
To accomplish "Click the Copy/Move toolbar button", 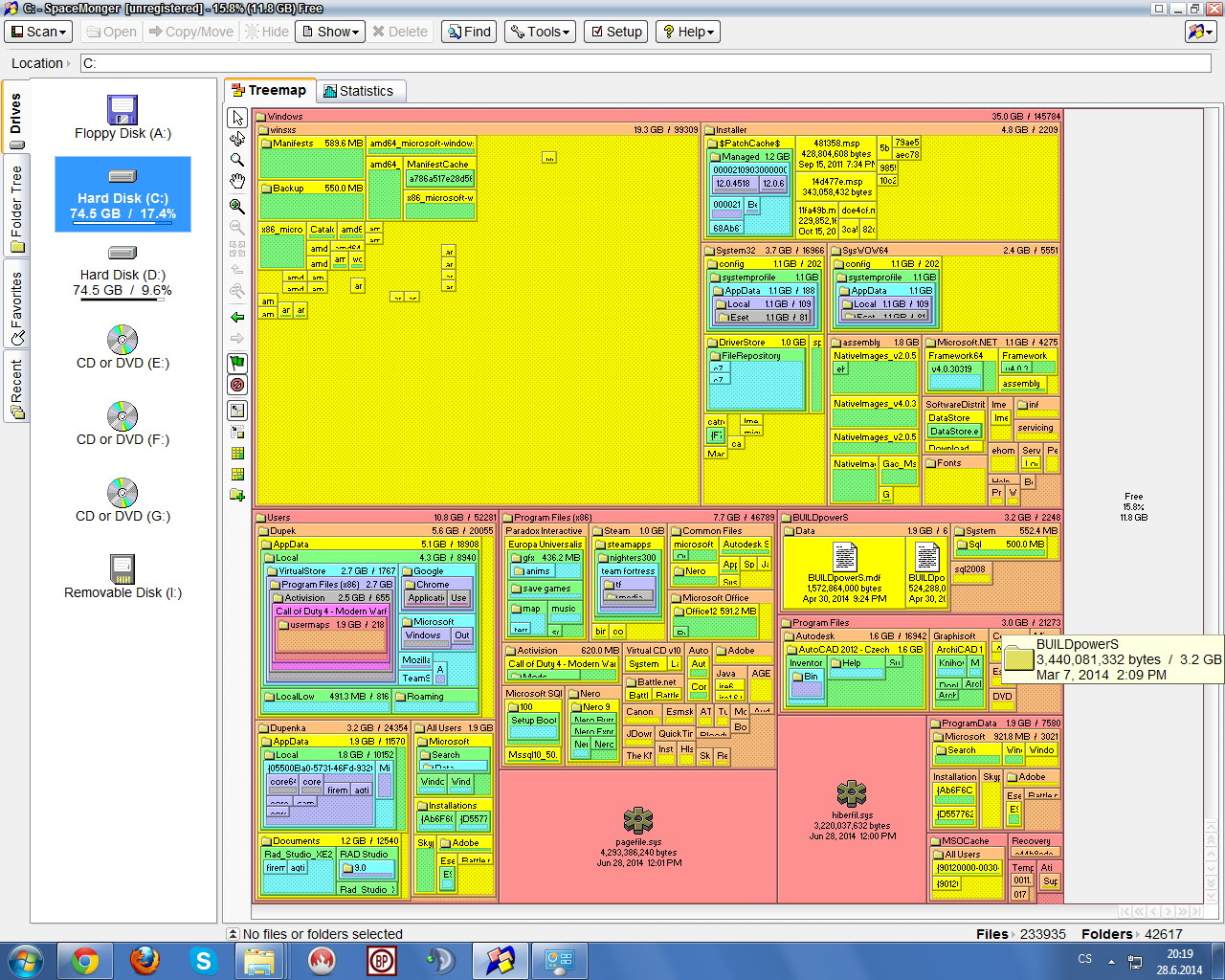I will tap(191, 32).
